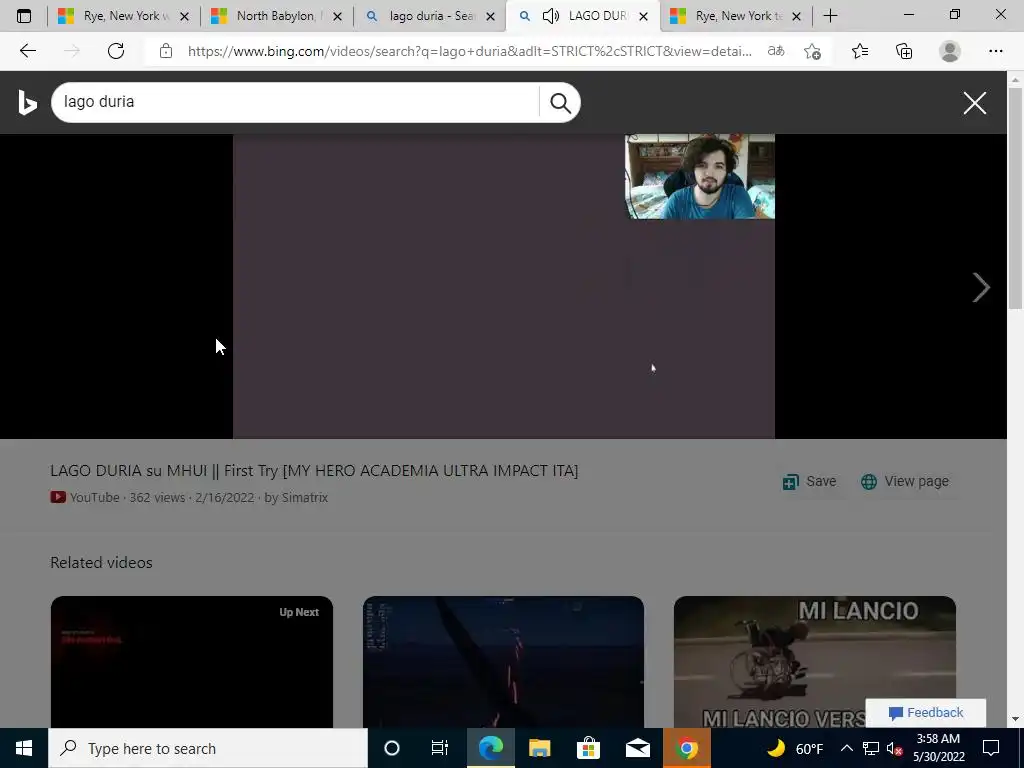Screen dimensions: 1024x768
Task: Click the Edge taskbar icon
Action: [490, 748]
